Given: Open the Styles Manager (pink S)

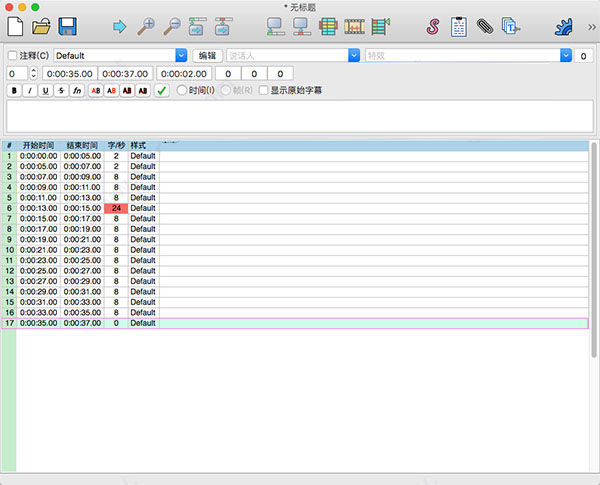Looking at the screenshot, I should [433, 27].
